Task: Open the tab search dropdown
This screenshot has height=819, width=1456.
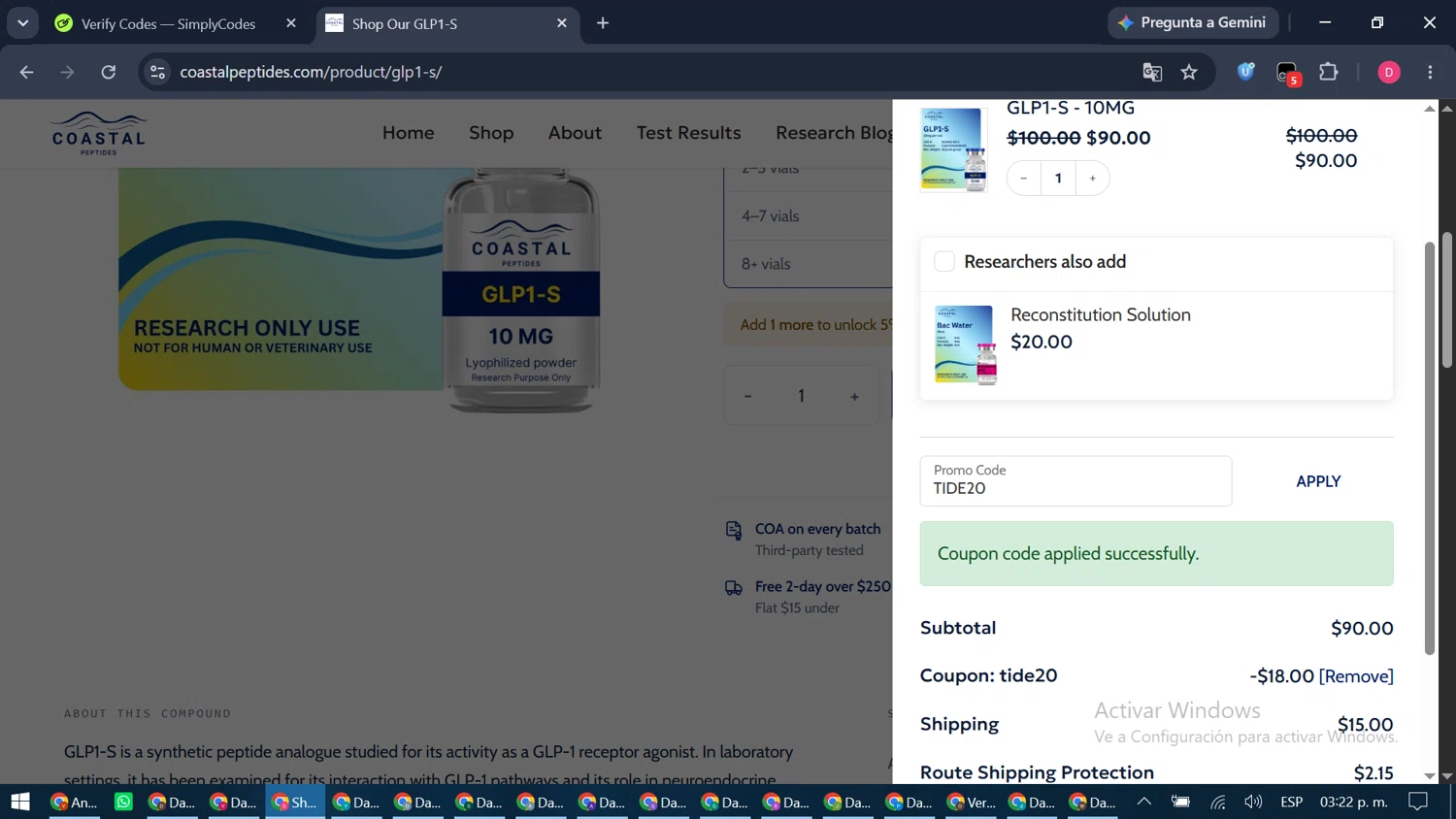Action: (x=22, y=22)
